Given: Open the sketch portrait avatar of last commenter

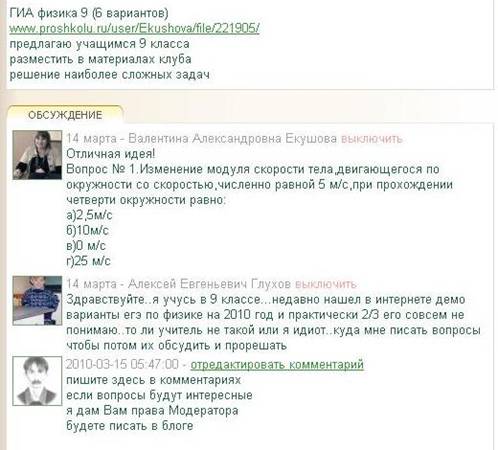Looking at the screenshot, I should click(x=37, y=381).
